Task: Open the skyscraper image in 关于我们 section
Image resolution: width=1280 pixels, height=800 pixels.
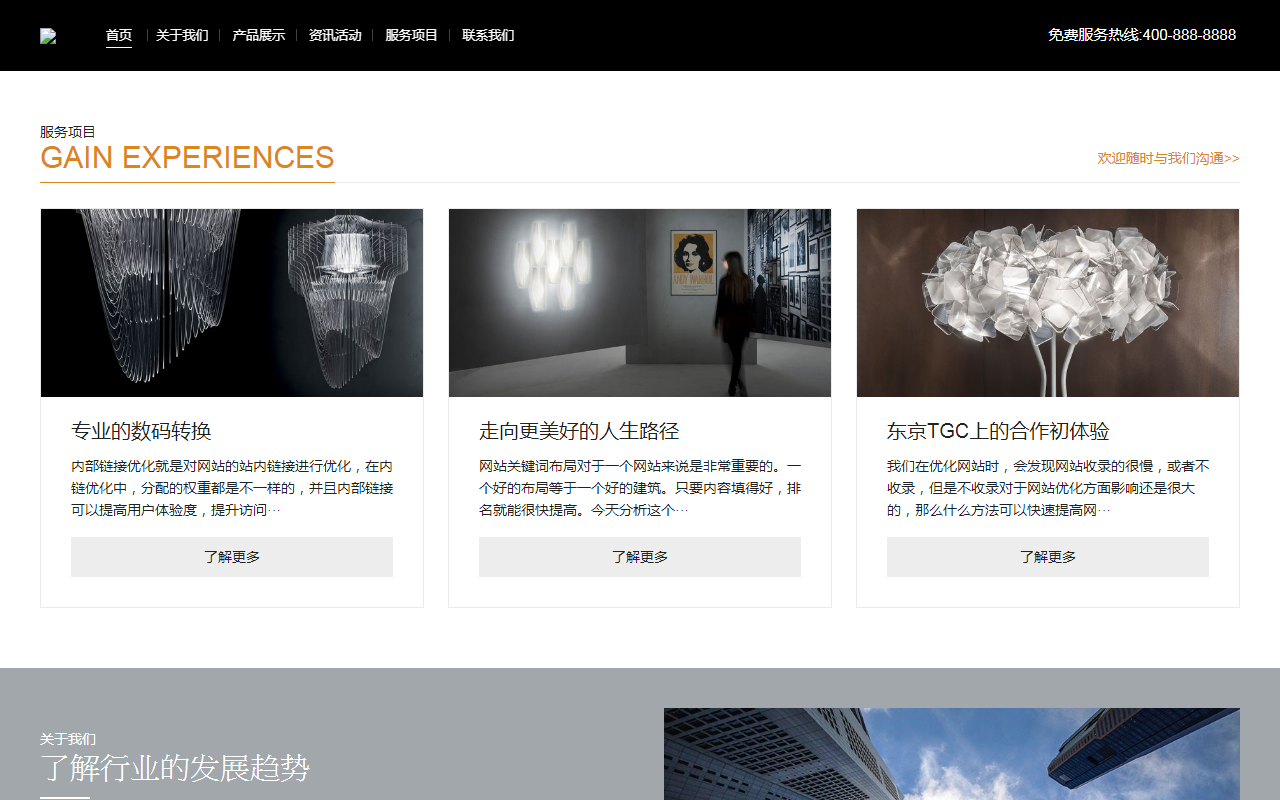Action: coord(952,754)
